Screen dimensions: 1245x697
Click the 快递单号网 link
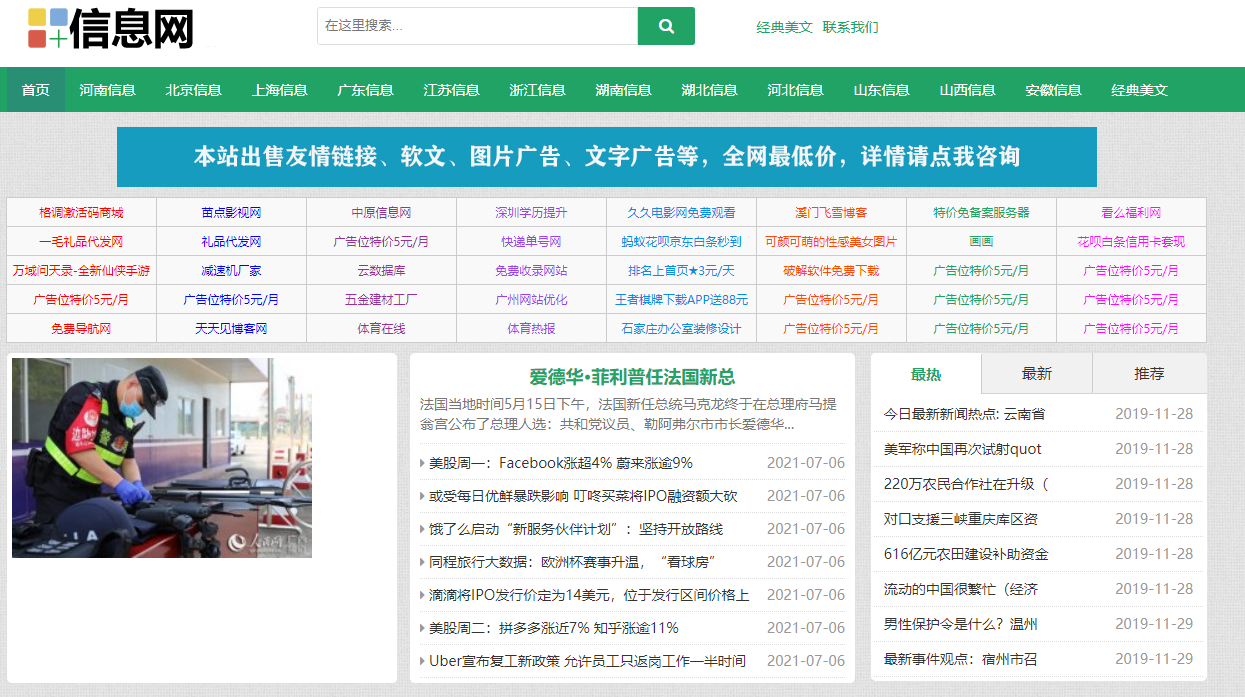531,242
